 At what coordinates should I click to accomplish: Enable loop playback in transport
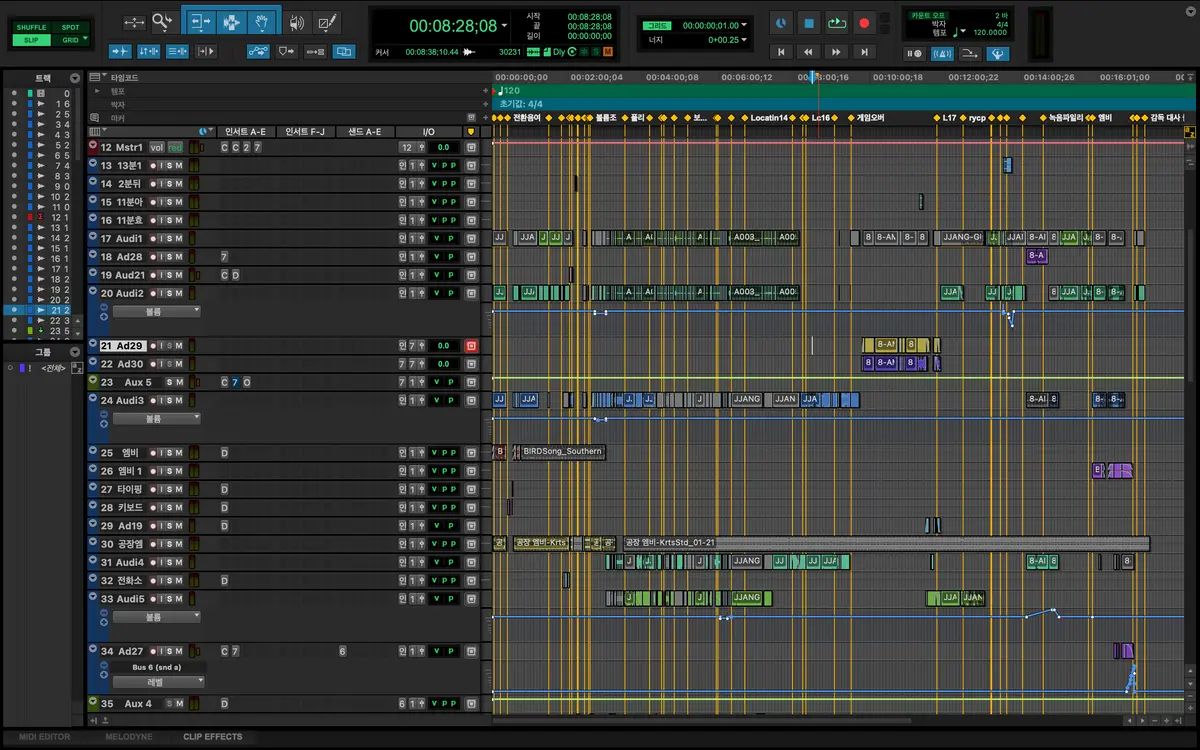click(836, 23)
